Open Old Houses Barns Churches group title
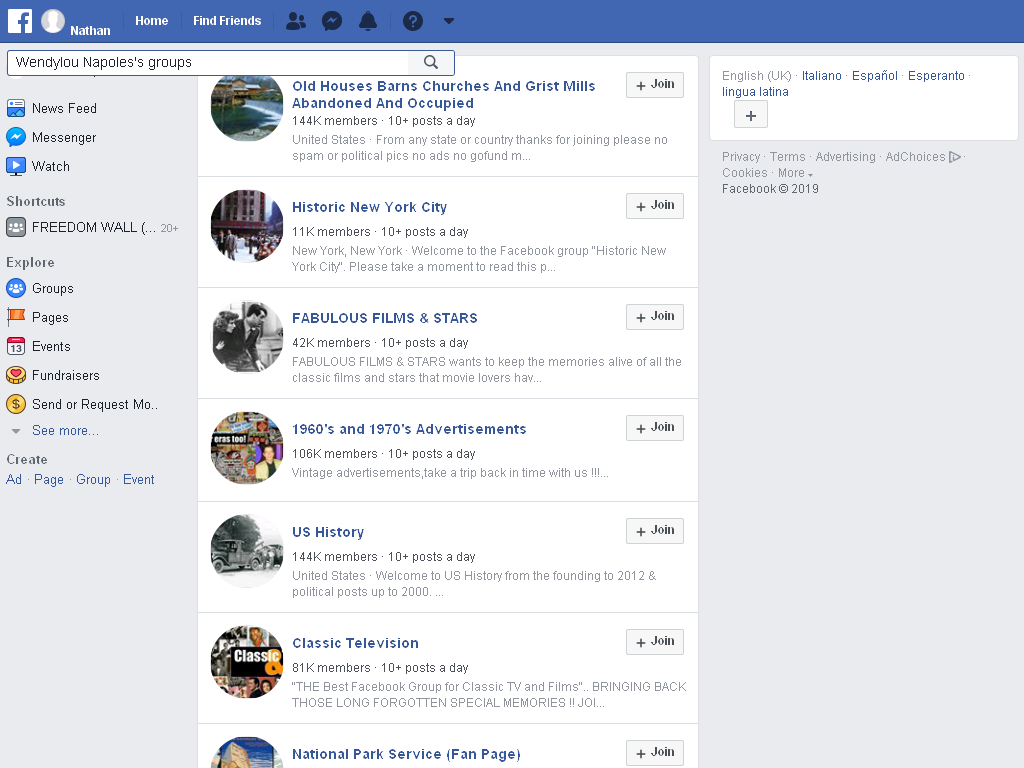The height and width of the screenshot is (768, 1024). pyautogui.click(x=443, y=95)
